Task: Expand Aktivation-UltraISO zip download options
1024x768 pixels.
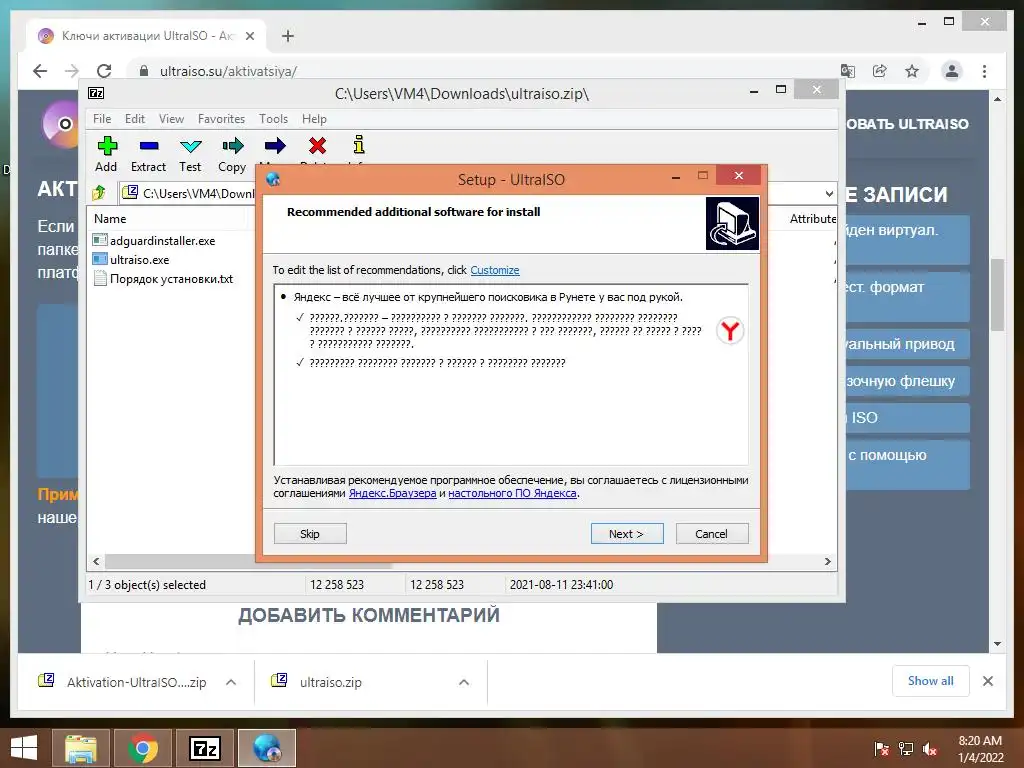Action: pyautogui.click(x=231, y=682)
